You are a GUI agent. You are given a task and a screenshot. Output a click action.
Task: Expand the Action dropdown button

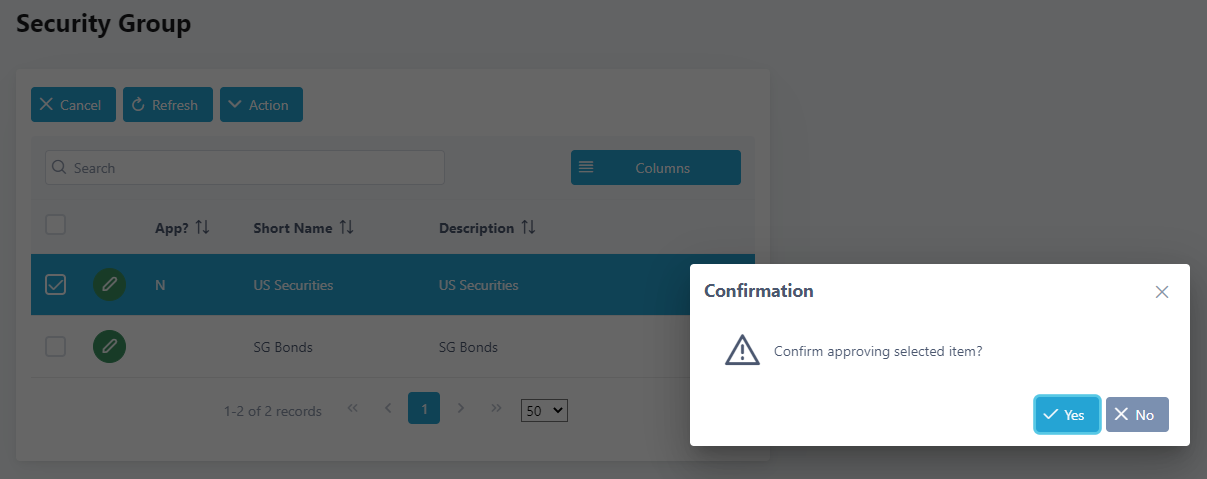pyautogui.click(x=261, y=105)
